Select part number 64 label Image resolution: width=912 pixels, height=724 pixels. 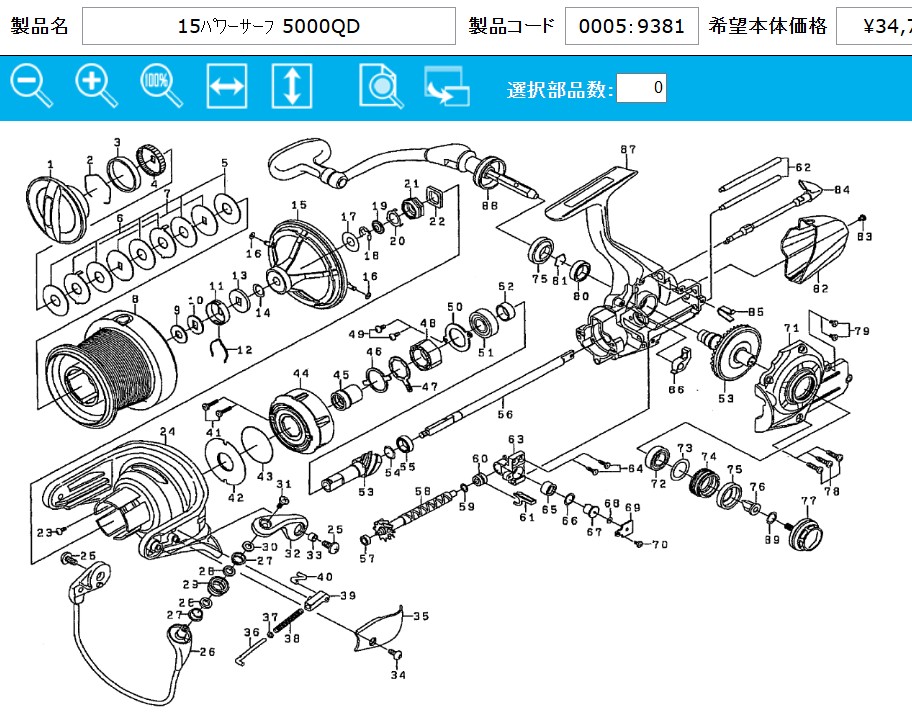tap(635, 469)
